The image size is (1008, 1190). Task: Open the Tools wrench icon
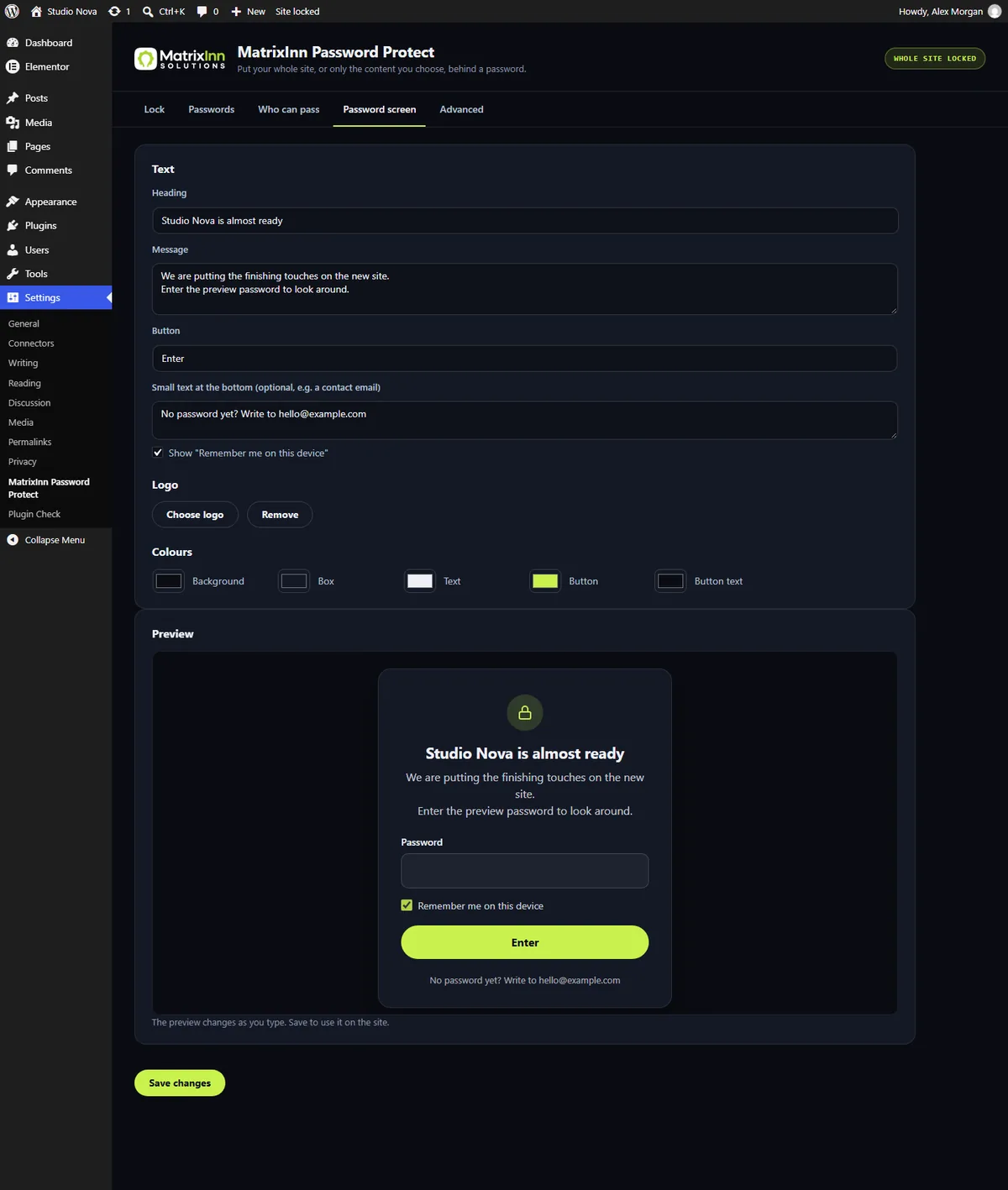pos(13,274)
